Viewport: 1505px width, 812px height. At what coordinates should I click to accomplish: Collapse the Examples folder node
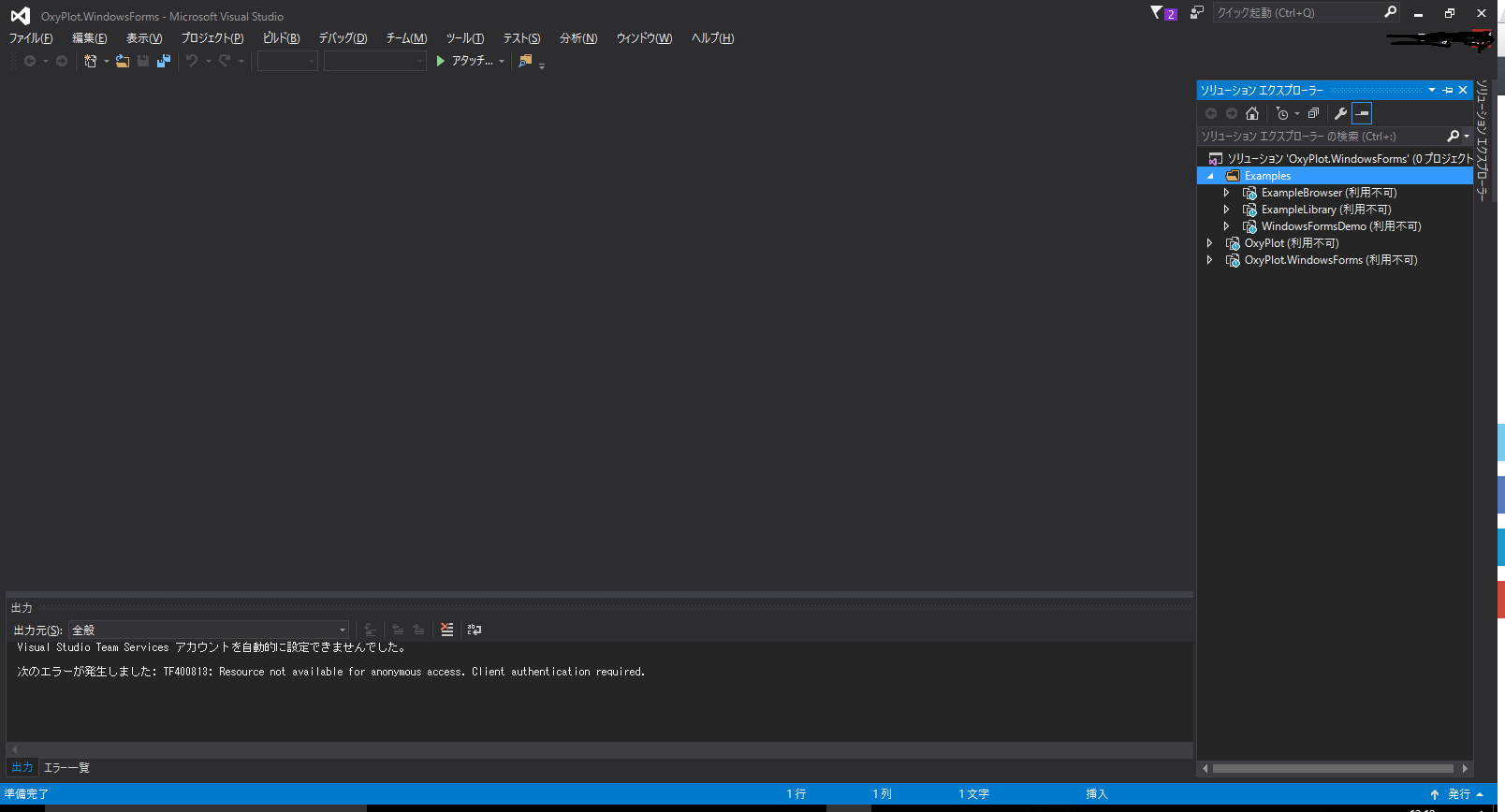point(1210,176)
